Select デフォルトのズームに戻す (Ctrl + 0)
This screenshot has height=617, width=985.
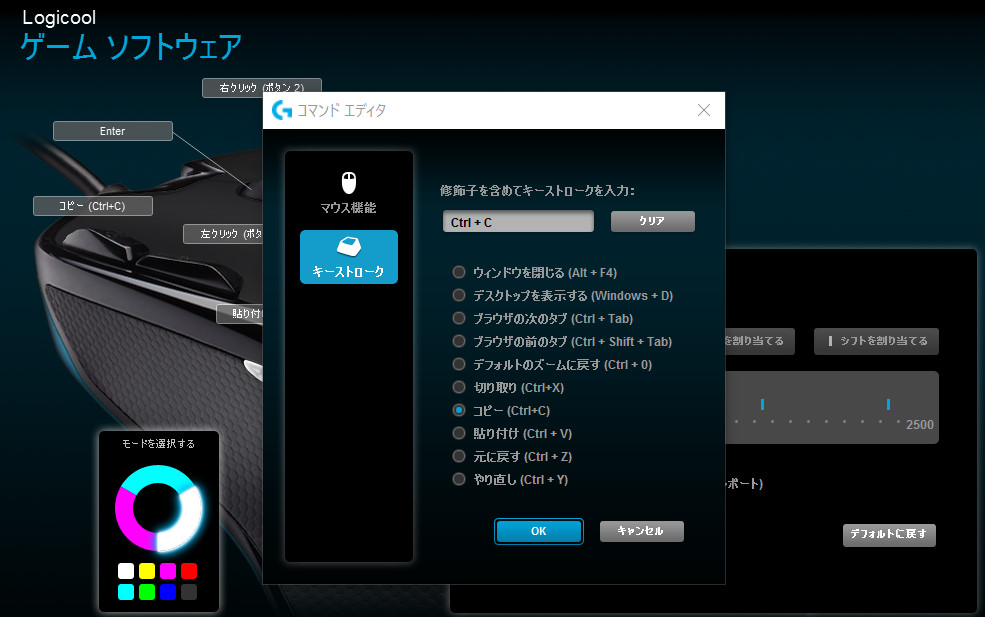tap(459, 364)
